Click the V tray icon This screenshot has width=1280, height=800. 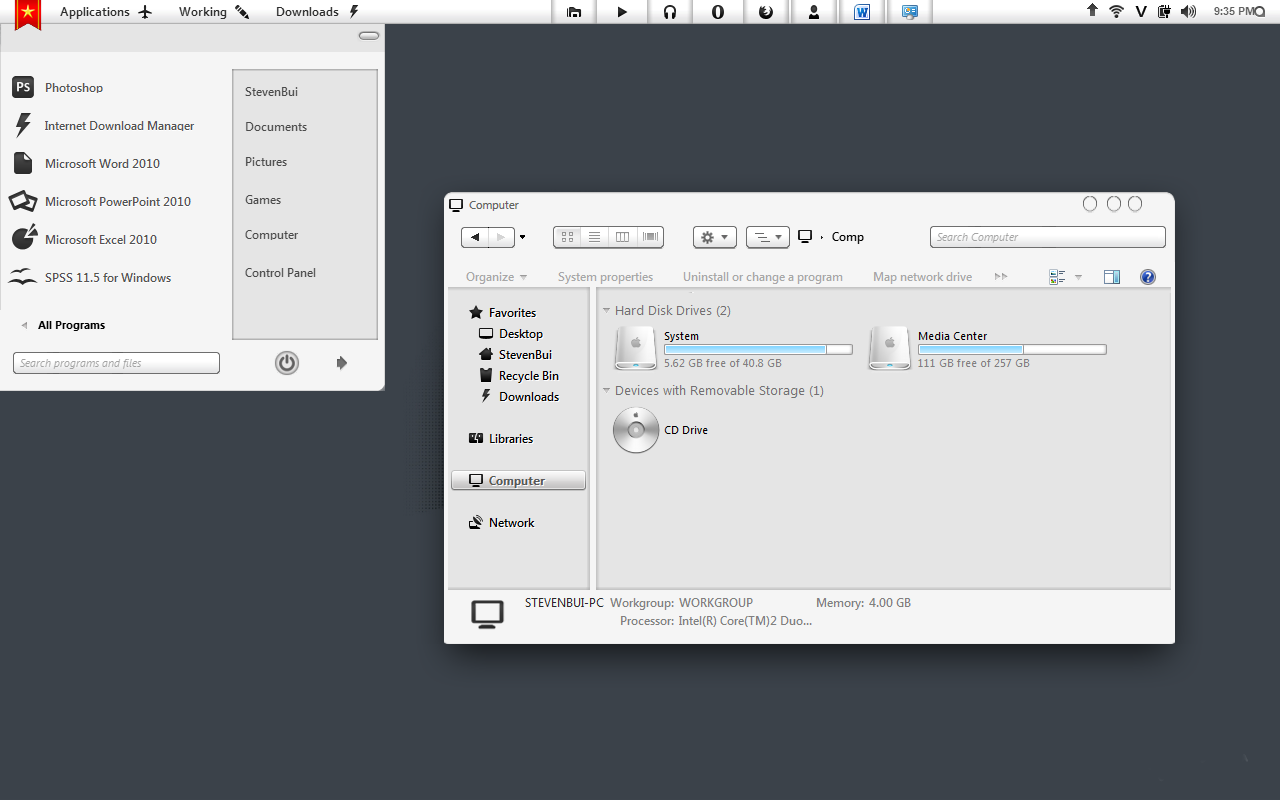click(1141, 12)
